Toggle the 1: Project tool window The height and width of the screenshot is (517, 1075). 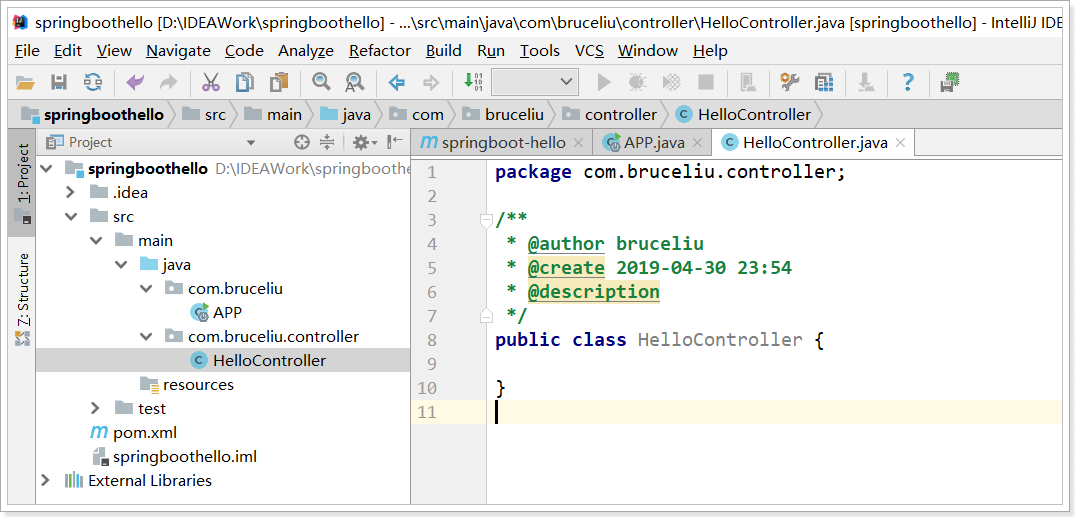click(x=22, y=182)
